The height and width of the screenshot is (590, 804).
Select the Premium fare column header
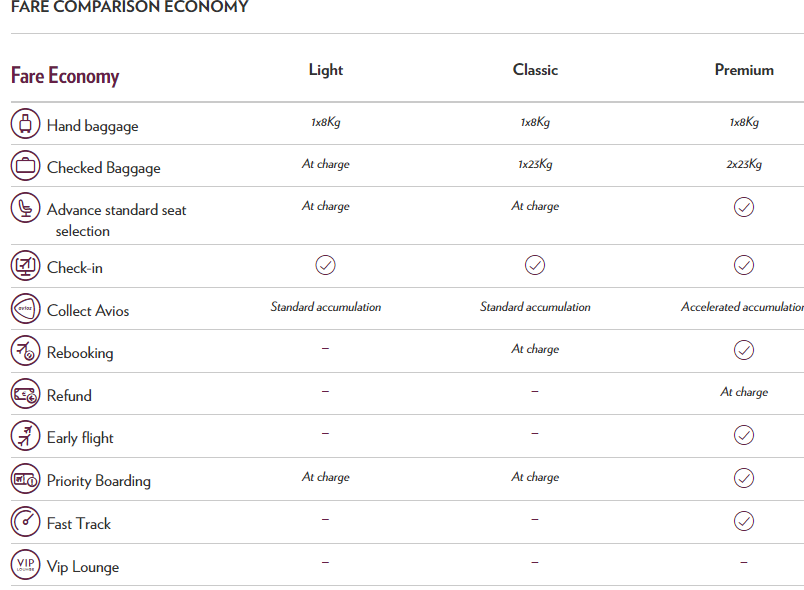[744, 70]
